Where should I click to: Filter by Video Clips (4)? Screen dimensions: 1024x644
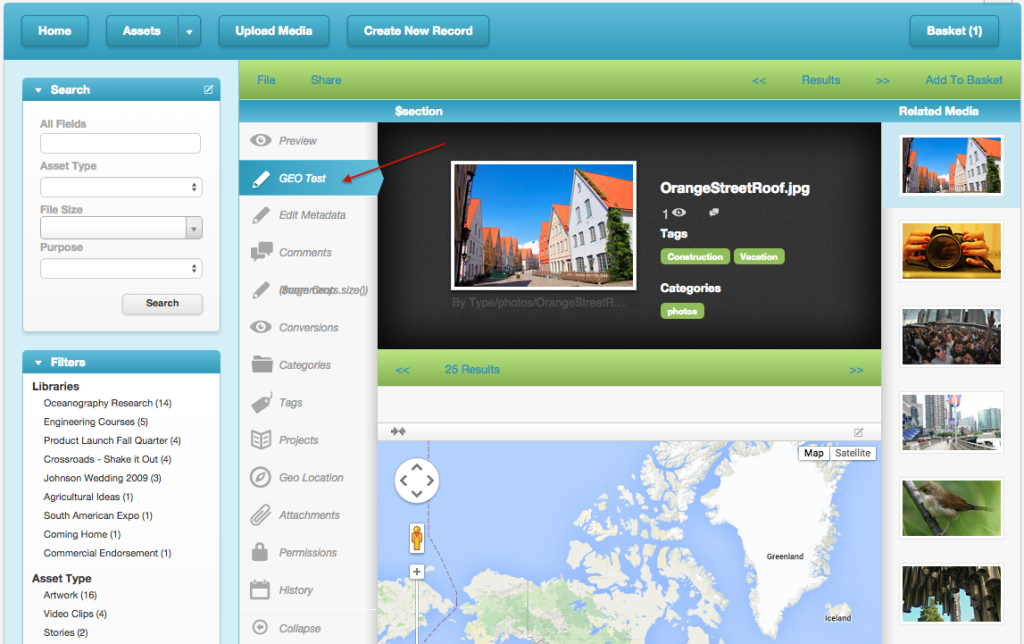(75, 614)
